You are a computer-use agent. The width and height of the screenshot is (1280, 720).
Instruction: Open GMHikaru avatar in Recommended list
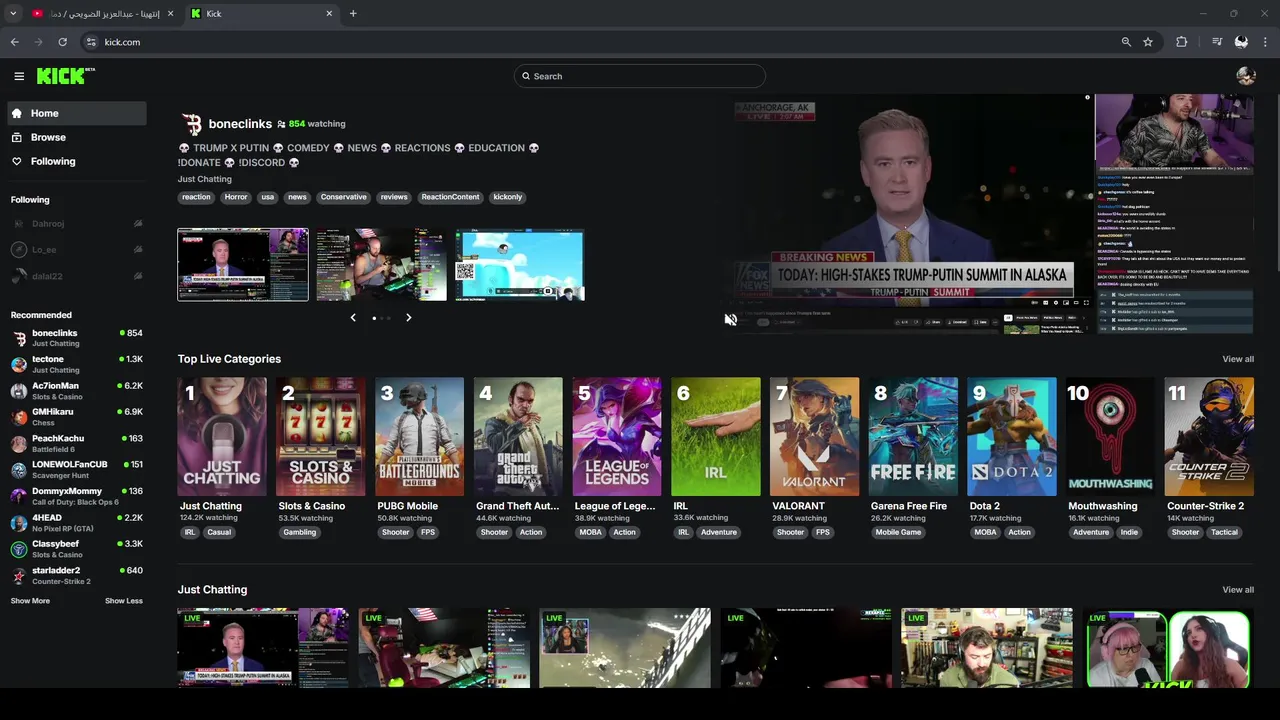pos(19,417)
